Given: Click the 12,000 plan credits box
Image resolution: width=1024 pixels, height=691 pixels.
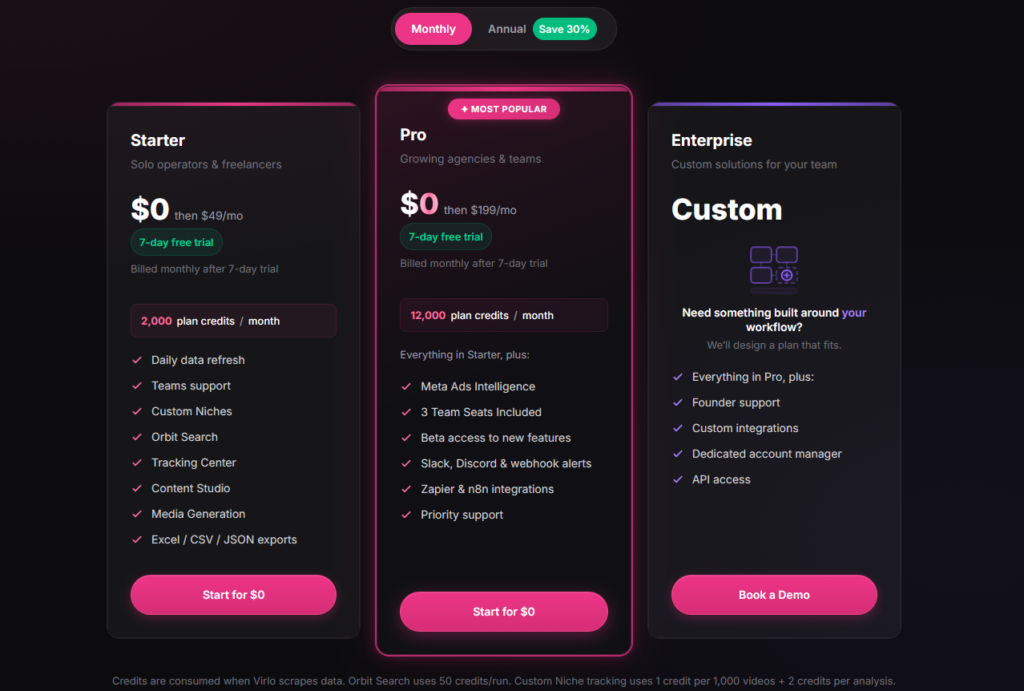Looking at the screenshot, I should (504, 315).
